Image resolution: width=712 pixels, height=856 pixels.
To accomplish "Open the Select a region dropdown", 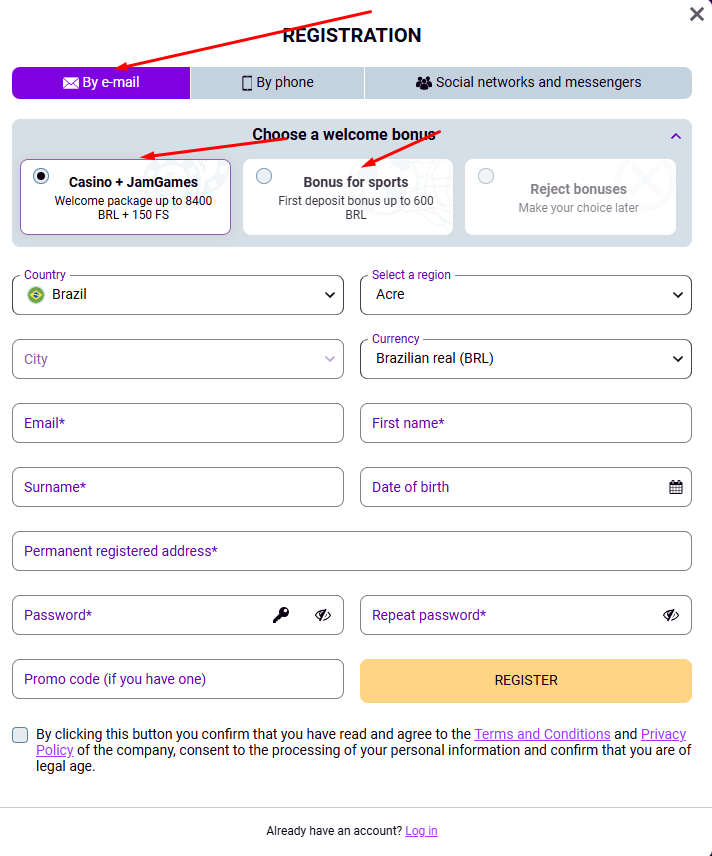I will pos(526,295).
